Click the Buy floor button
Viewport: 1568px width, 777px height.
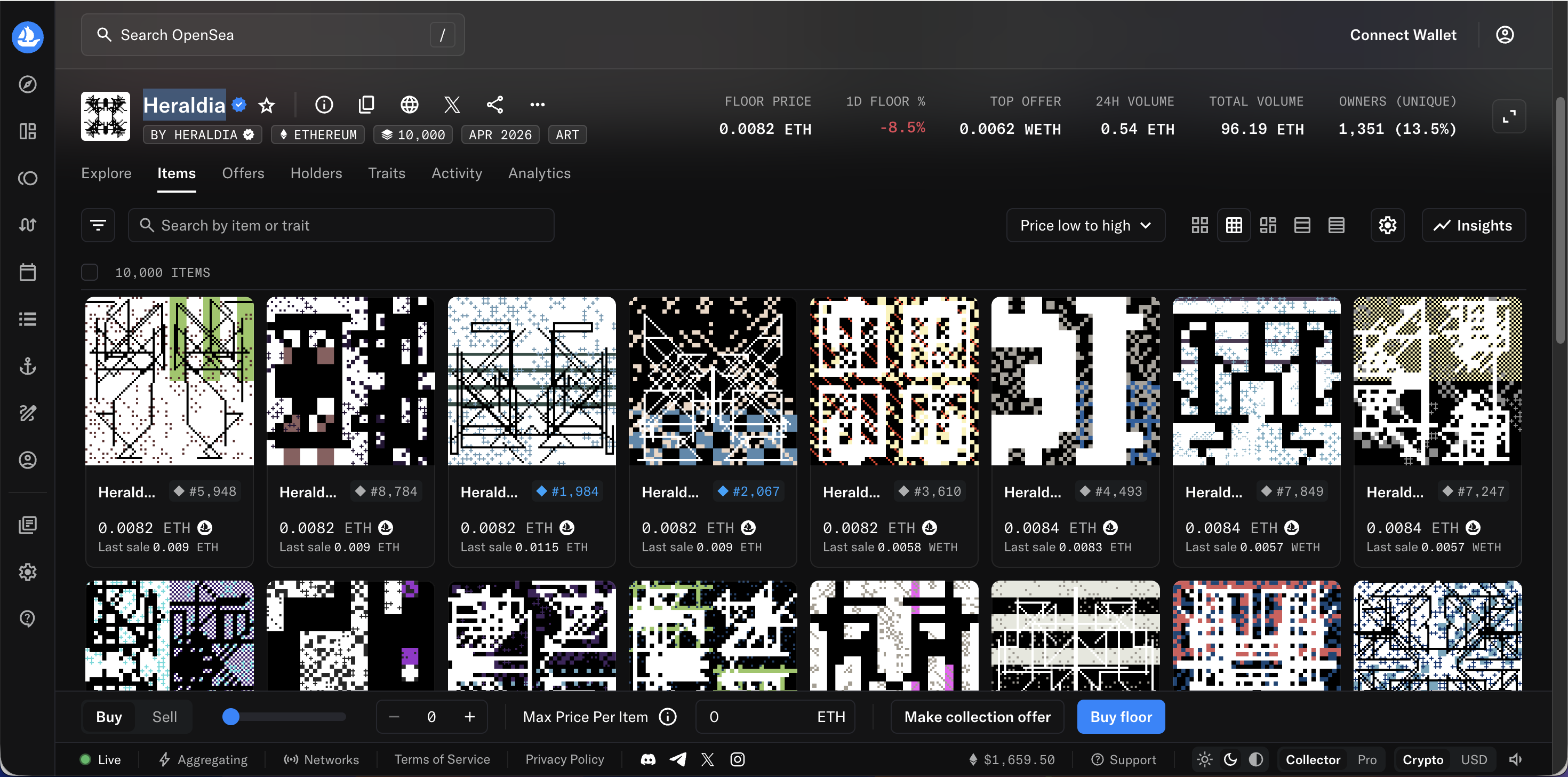click(1121, 717)
